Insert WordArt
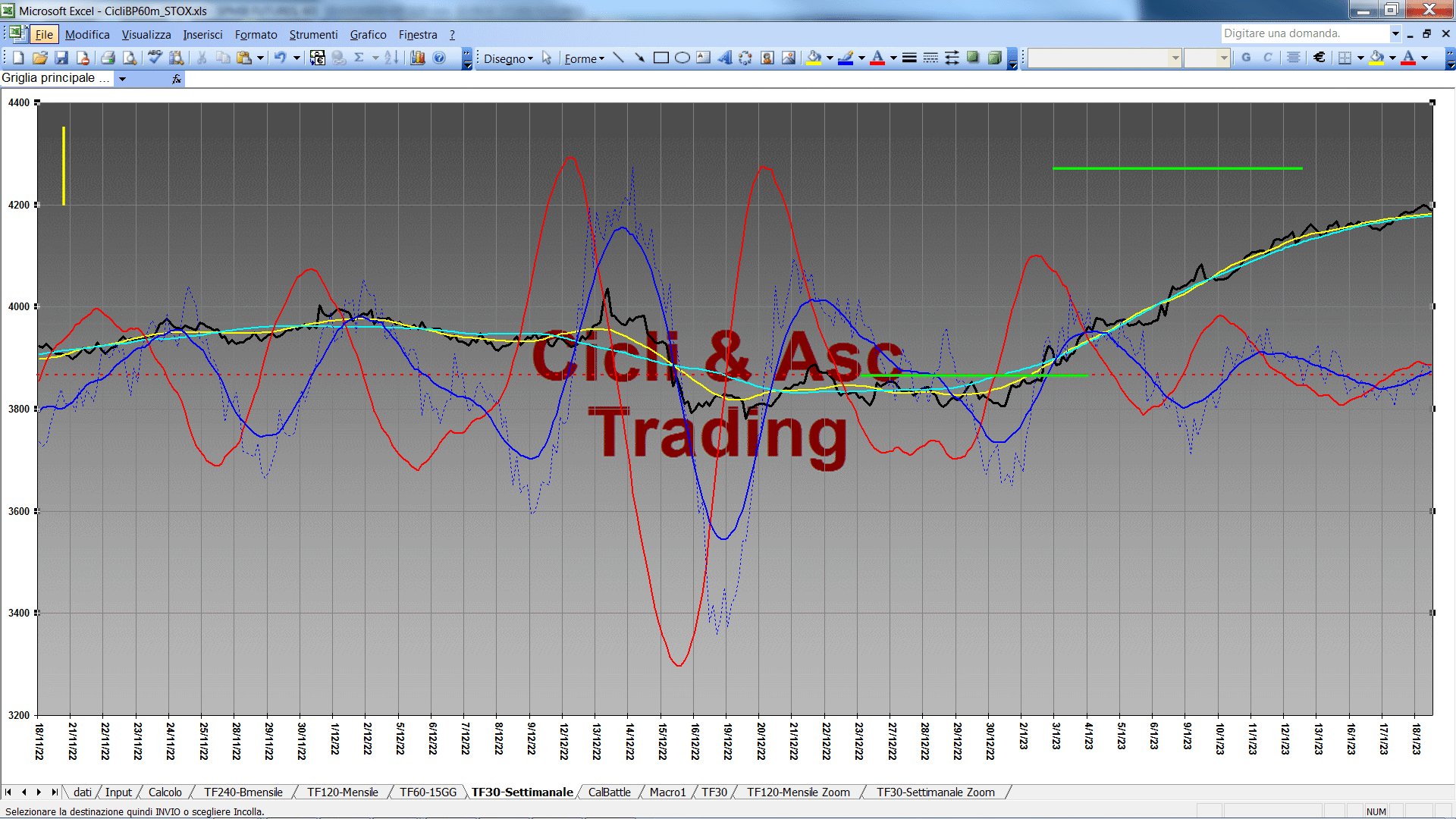This screenshot has width=1456, height=819. pos(725,58)
